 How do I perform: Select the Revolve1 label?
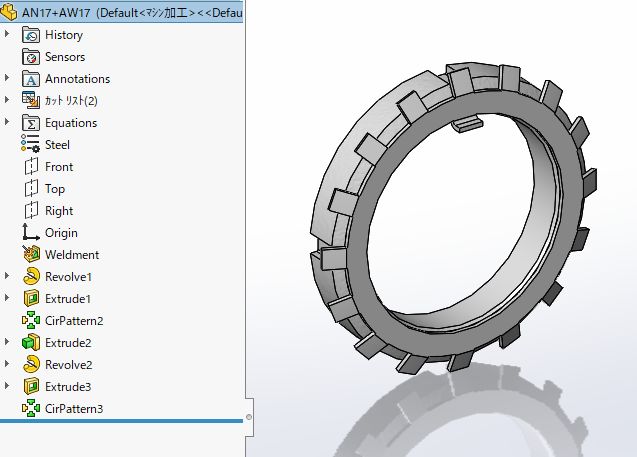pyautogui.click(x=68, y=277)
